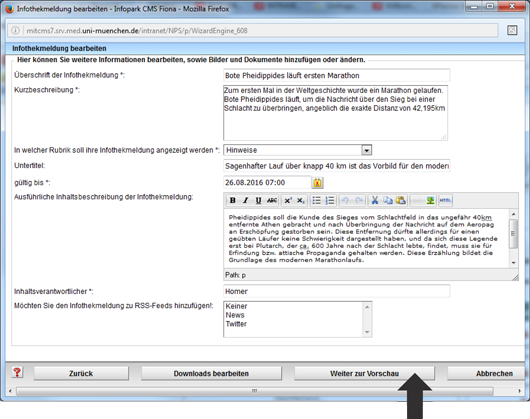Click the editor's vertical scrollbar down arrow
This screenshot has width=530, height=419.
click(x=513, y=263)
